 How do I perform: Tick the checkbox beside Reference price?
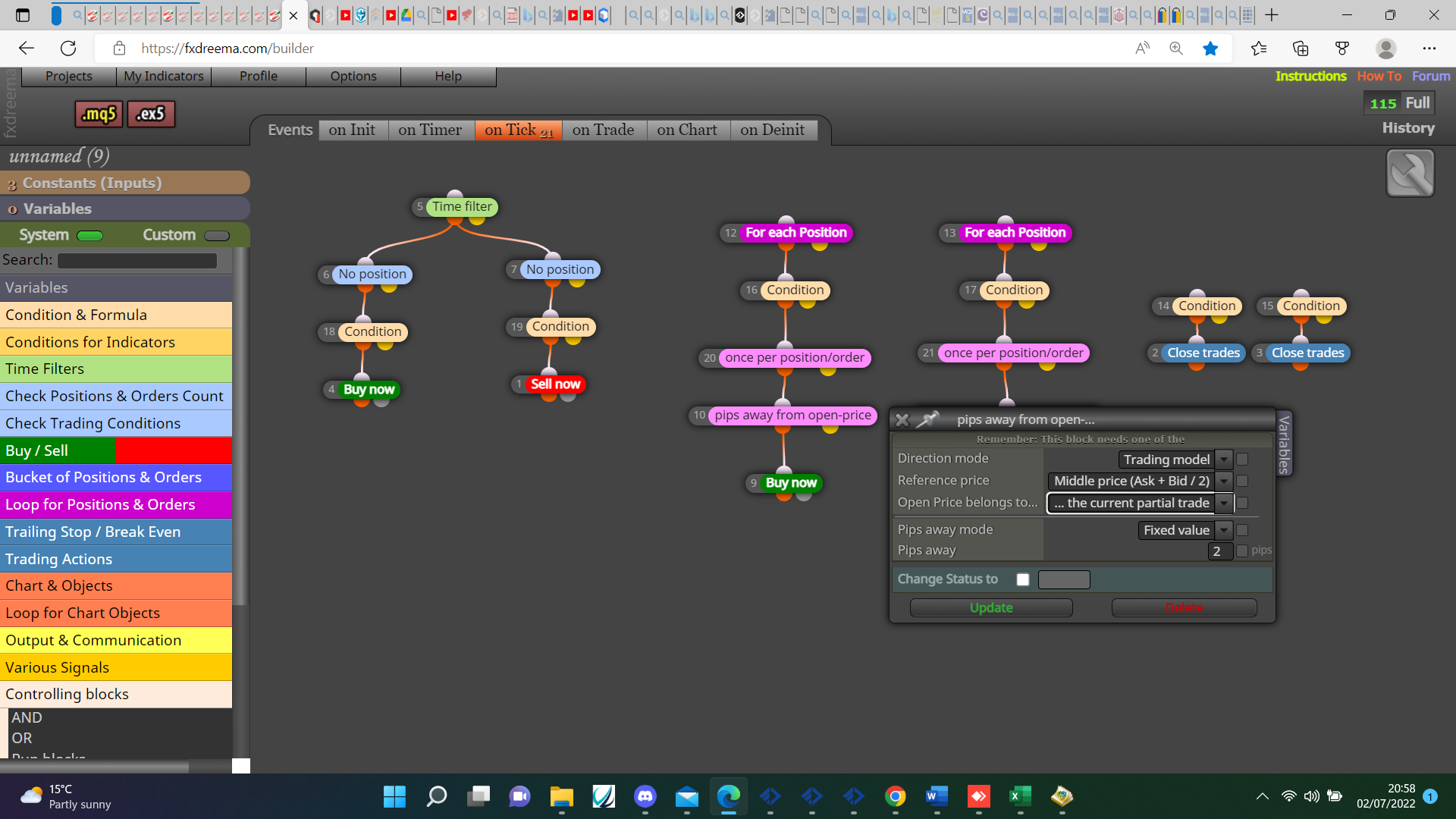[x=1242, y=482]
